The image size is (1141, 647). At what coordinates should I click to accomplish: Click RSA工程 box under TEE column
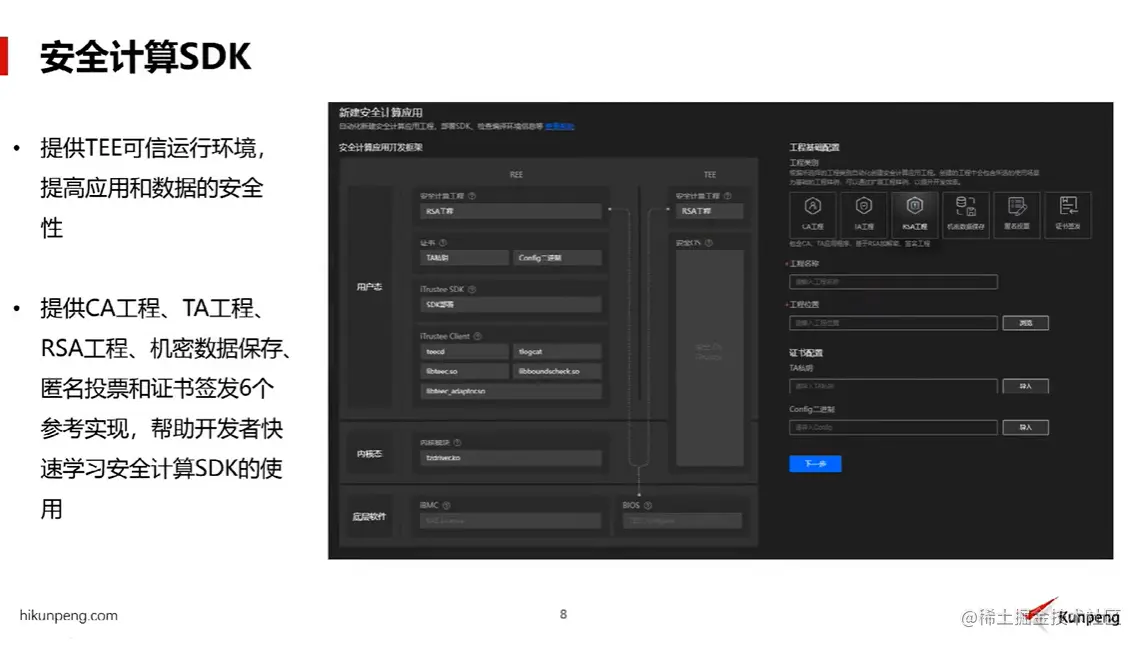point(709,211)
